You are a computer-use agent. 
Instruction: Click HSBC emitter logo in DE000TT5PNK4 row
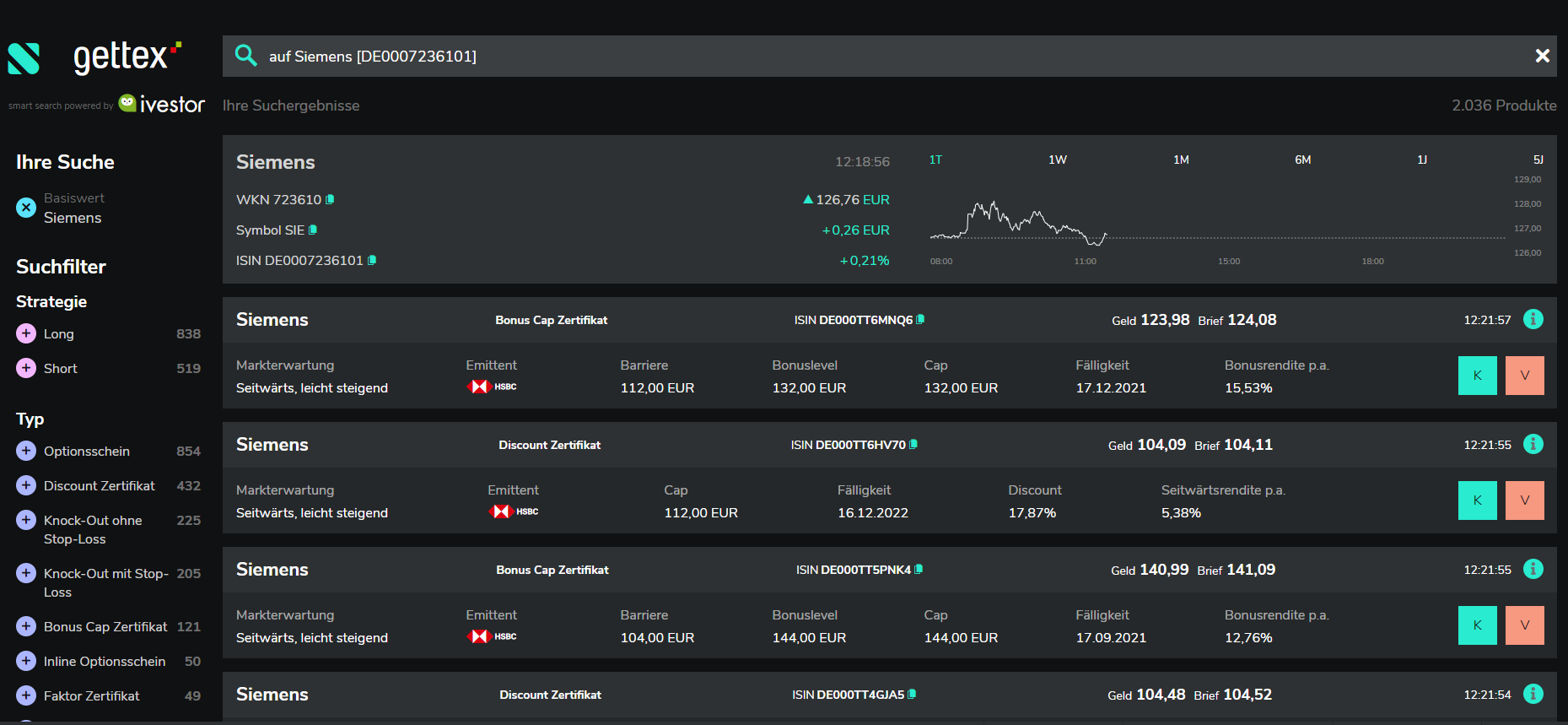pos(492,636)
